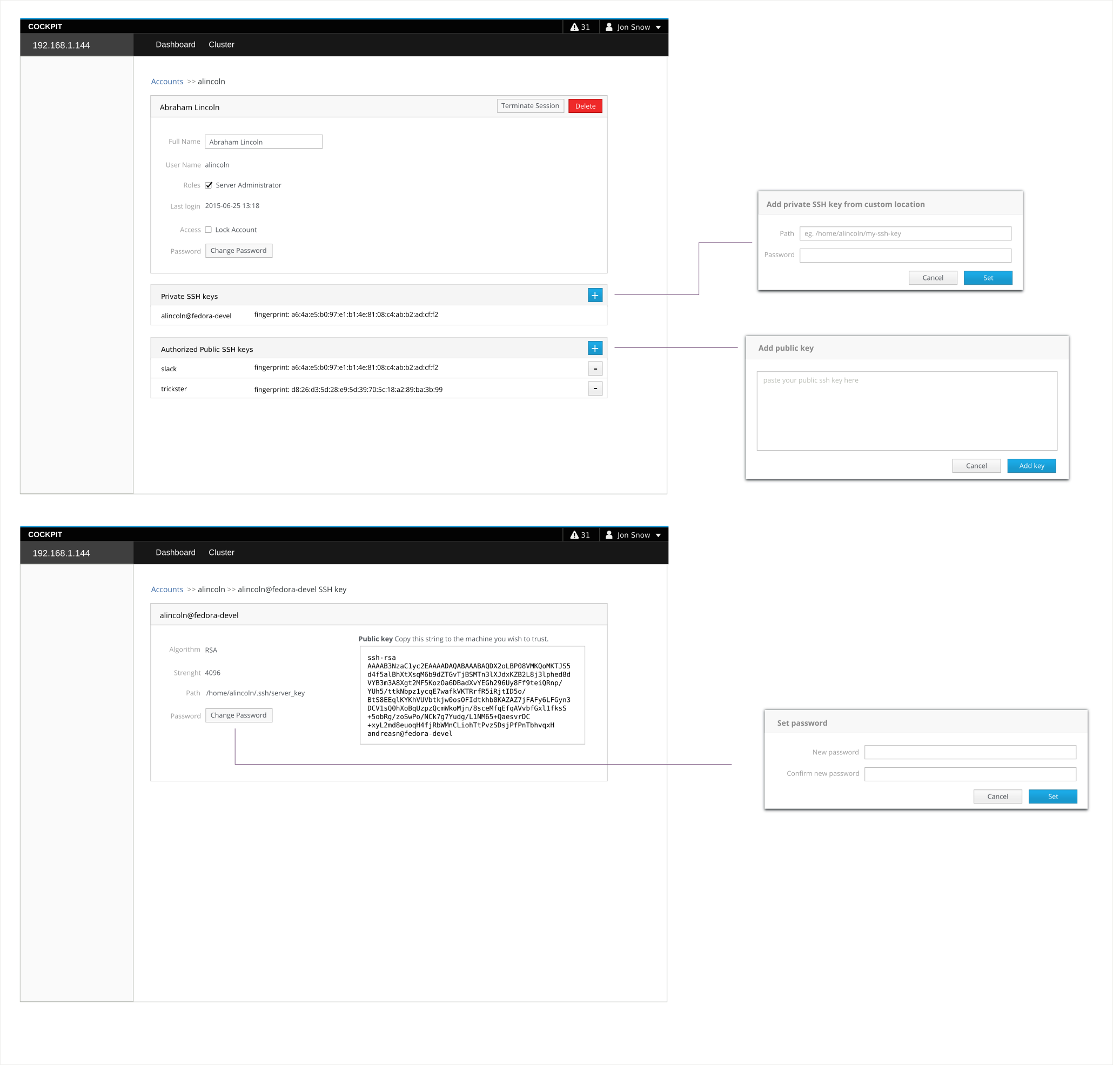Select the Dashboard tab
Image resolution: width=1120 pixels, height=1065 pixels.
(x=175, y=44)
